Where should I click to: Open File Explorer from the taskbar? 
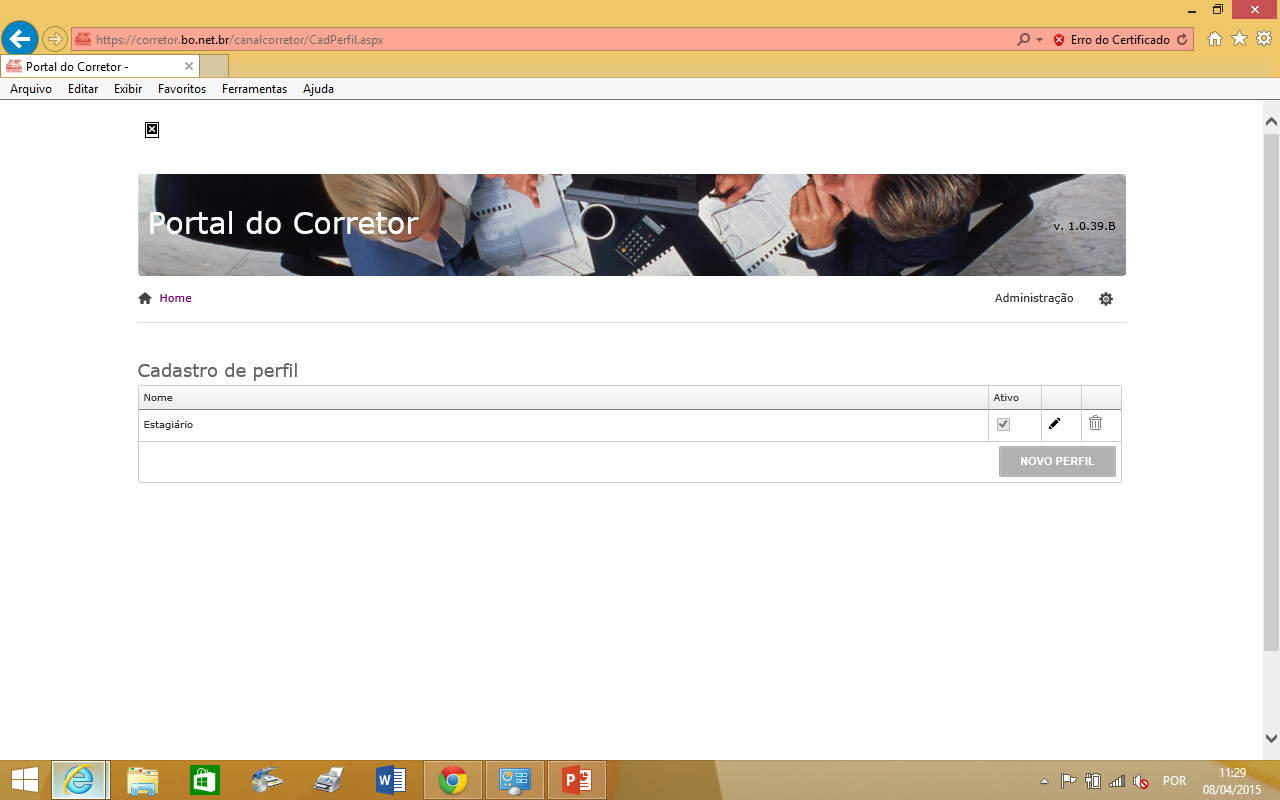pos(143,780)
